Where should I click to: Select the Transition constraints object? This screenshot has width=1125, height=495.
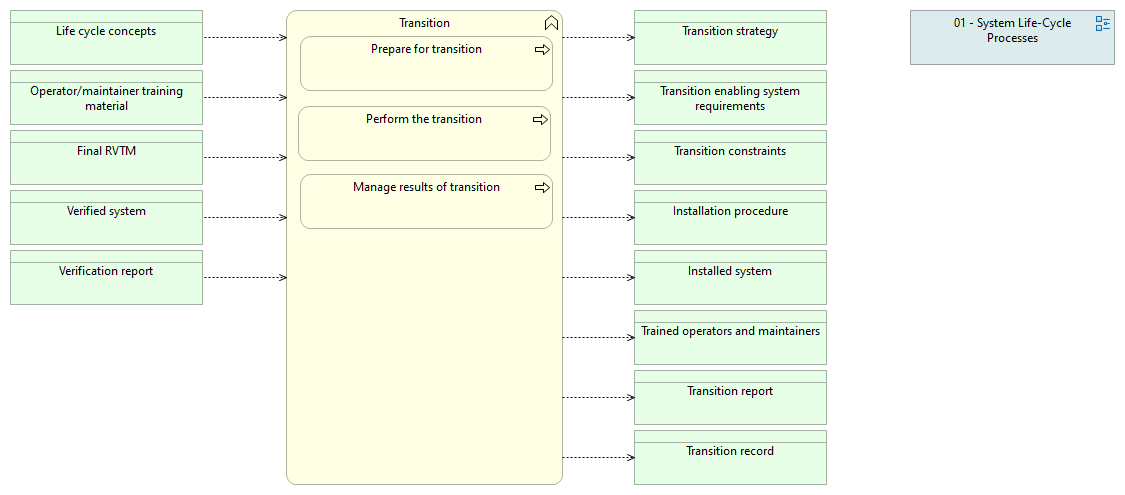pyautogui.click(x=730, y=157)
